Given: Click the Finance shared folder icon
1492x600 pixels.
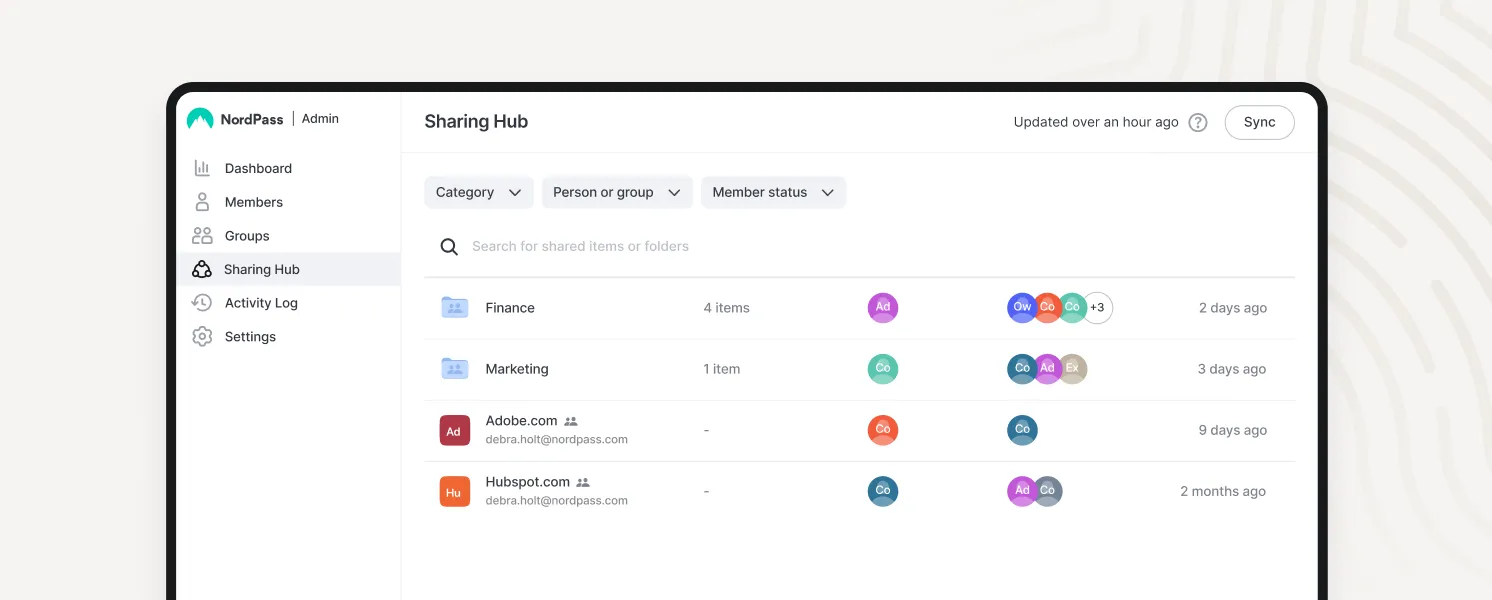Looking at the screenshot, I should pyautogui.click(x=455, y=308).
